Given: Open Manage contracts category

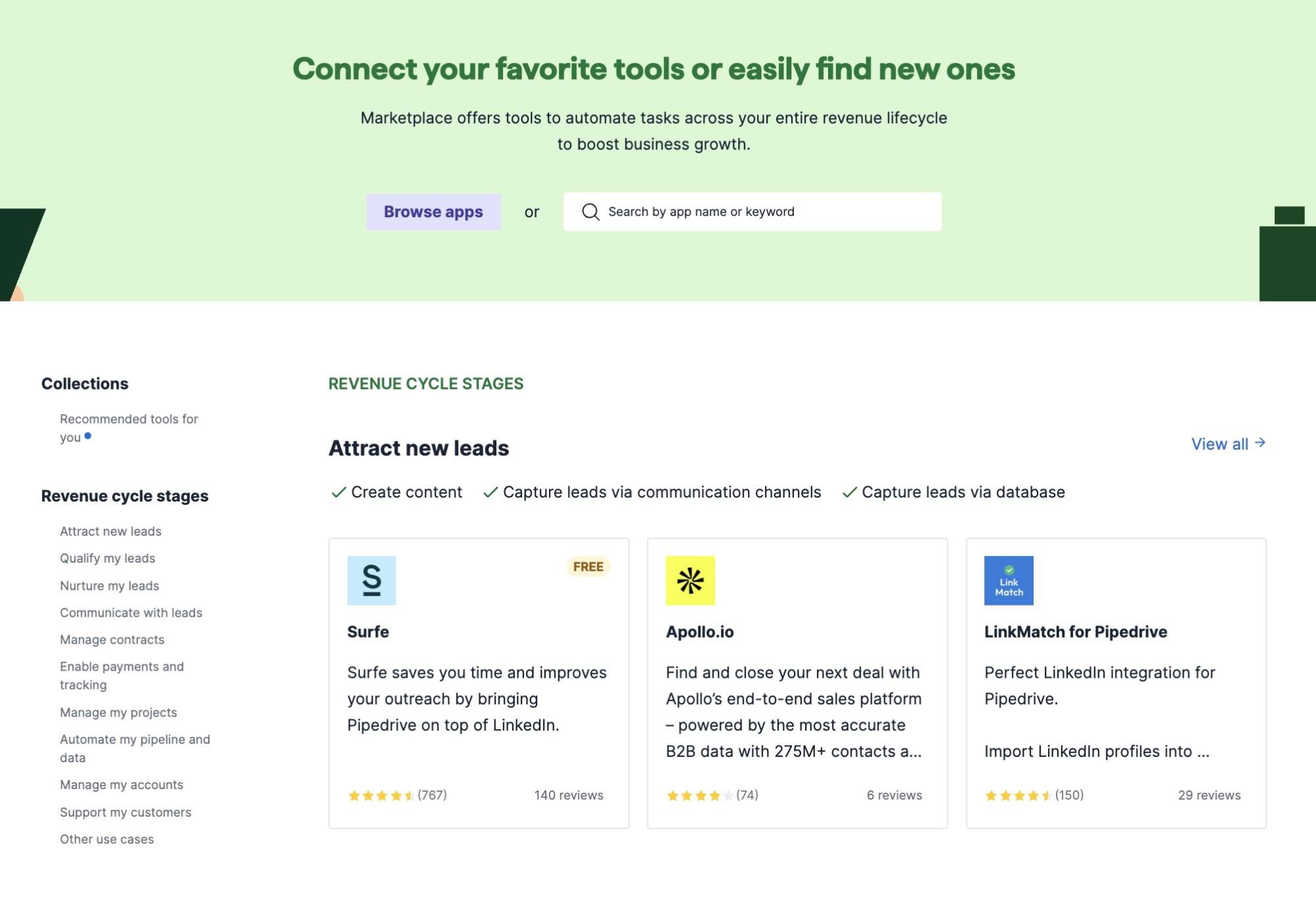Looking at the screenshot, I should (112, 640).
